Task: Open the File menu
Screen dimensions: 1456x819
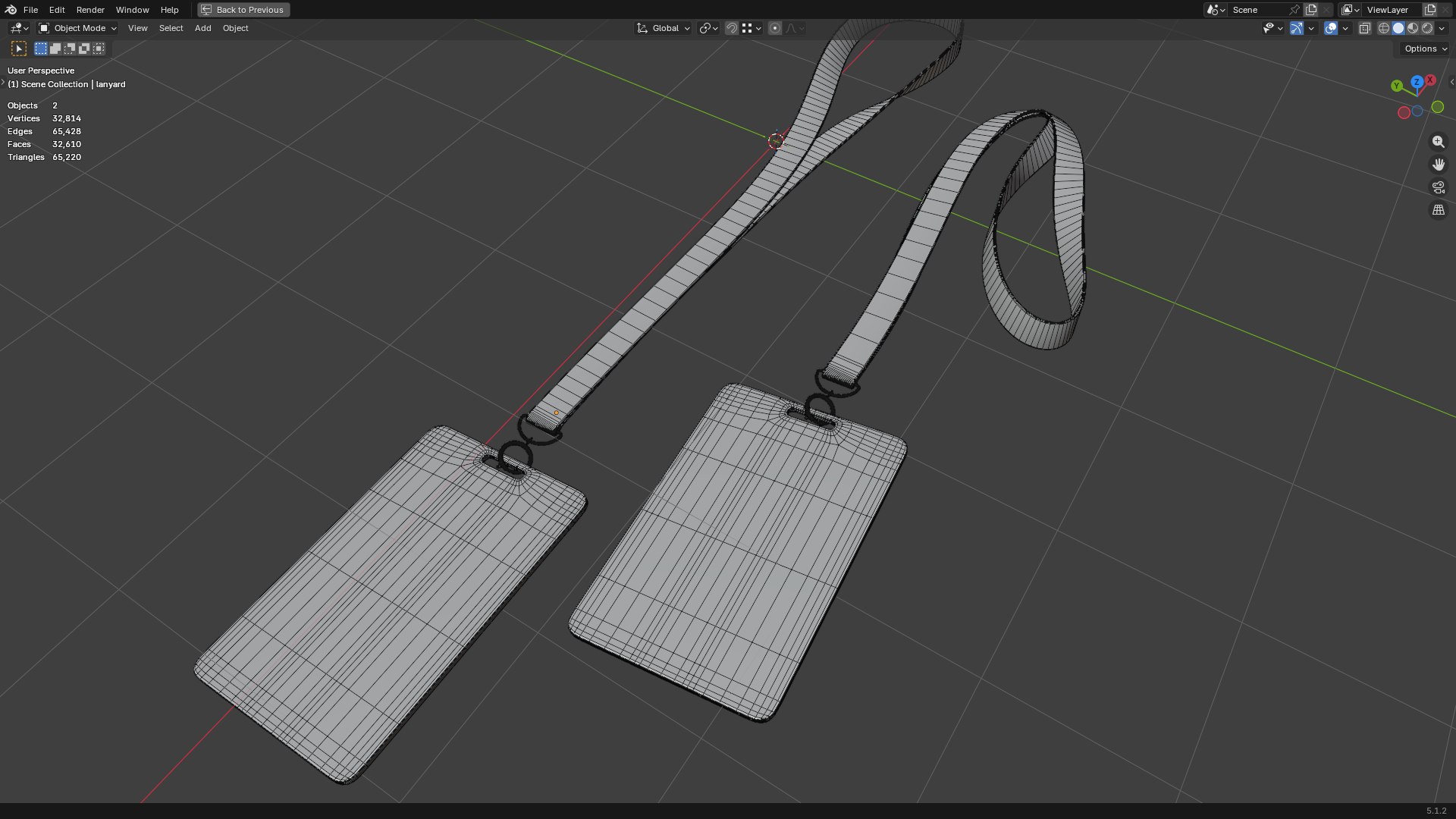Action: coord(30,10)
